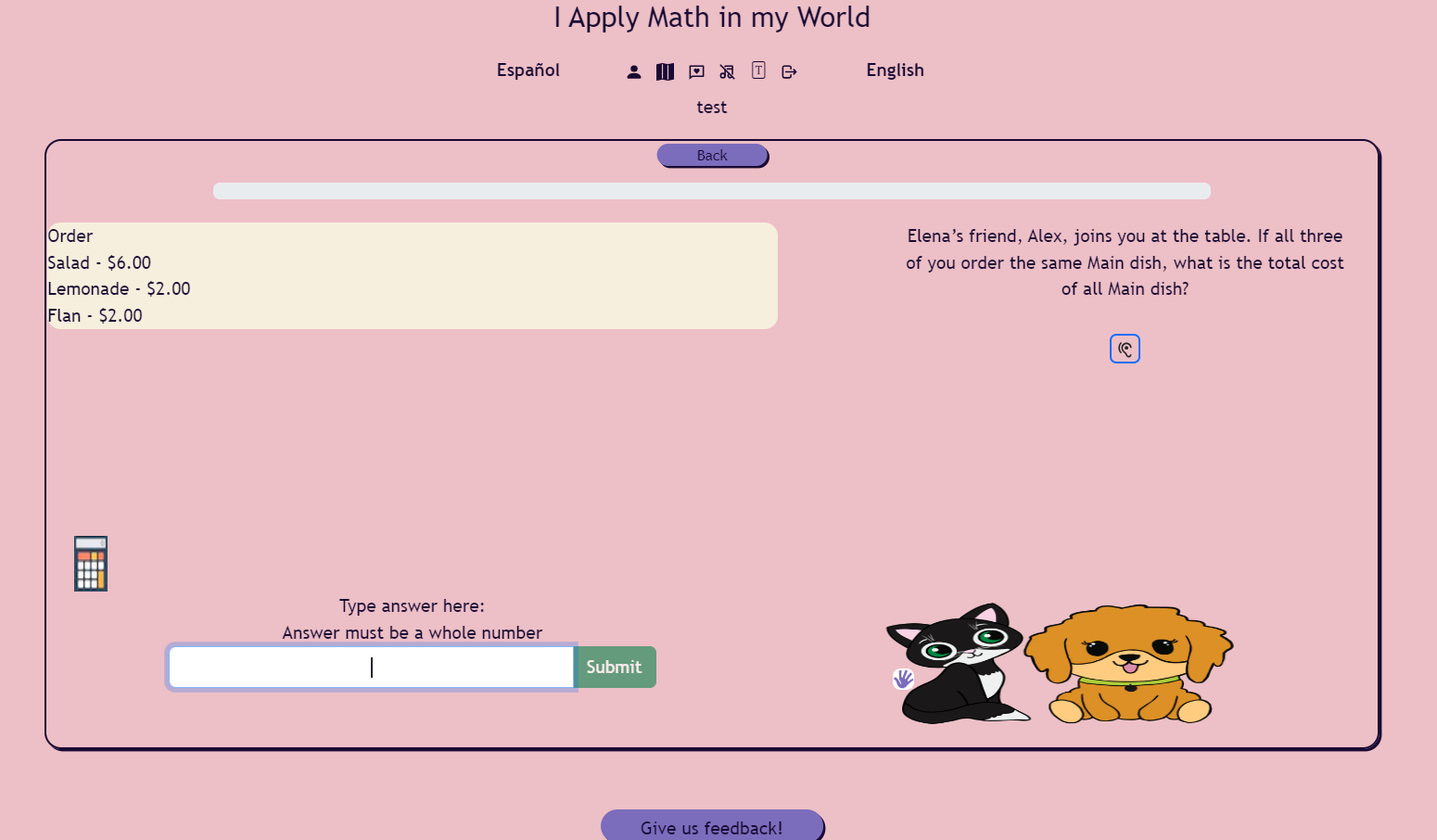Play the question audio with the ear icon
The image size is (1437, 840).
1125,349
